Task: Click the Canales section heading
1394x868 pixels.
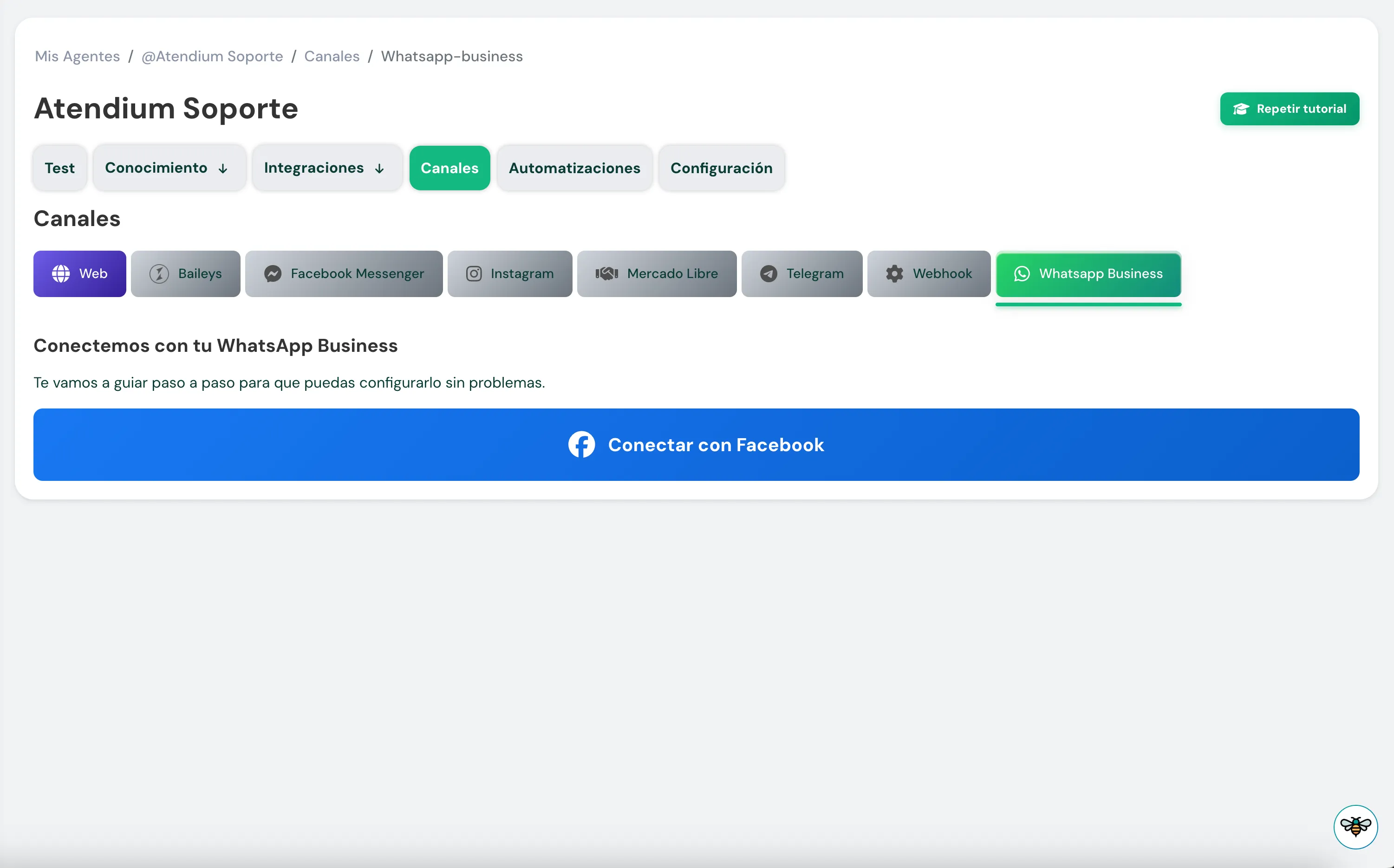Action: 77,219
